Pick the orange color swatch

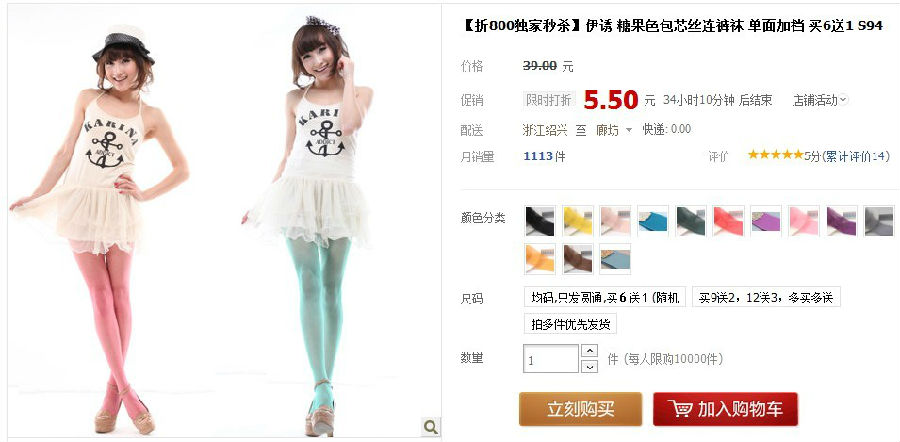[x=540, y=259]
